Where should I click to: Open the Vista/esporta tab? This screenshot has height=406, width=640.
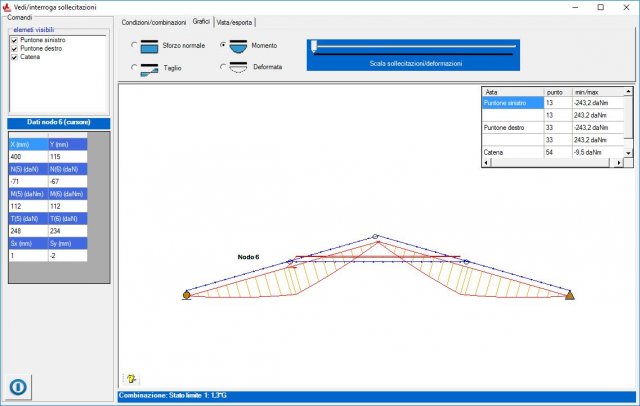pyautogui.click(x=235, y=22)
